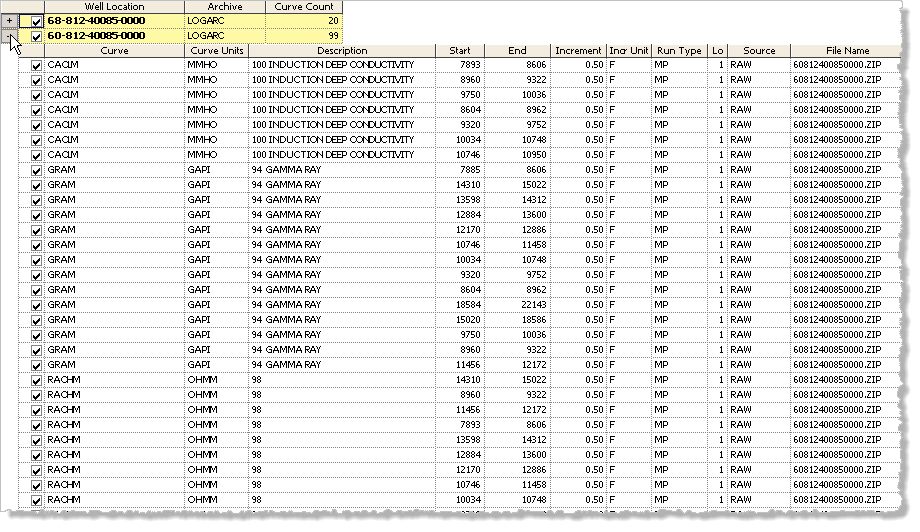
Task: Select the curve count cell showing 99
Action: click(x=304, y=36)
